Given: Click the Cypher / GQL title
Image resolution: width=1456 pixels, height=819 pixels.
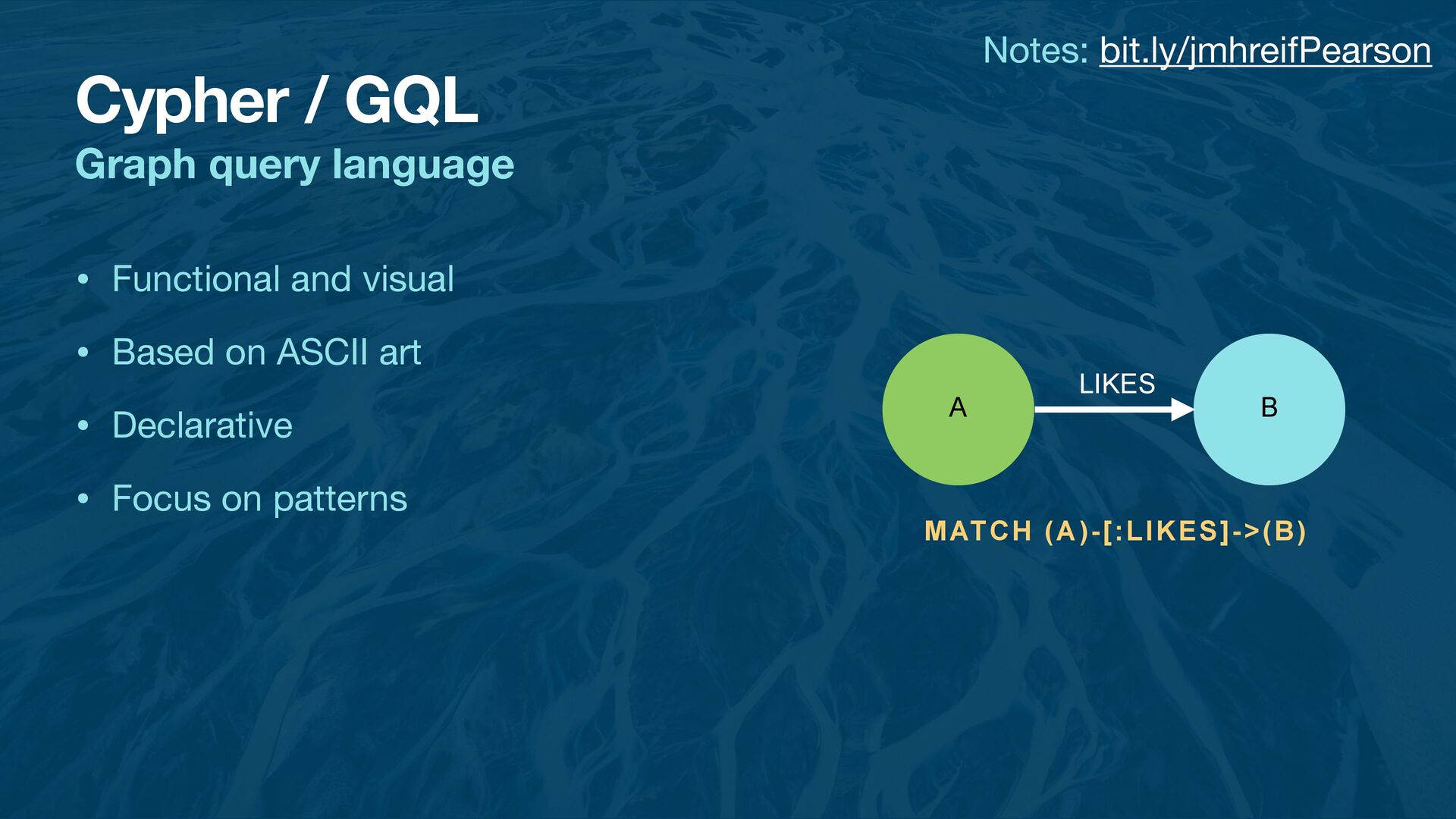Looking at the screenshot, I should point(277,101).
